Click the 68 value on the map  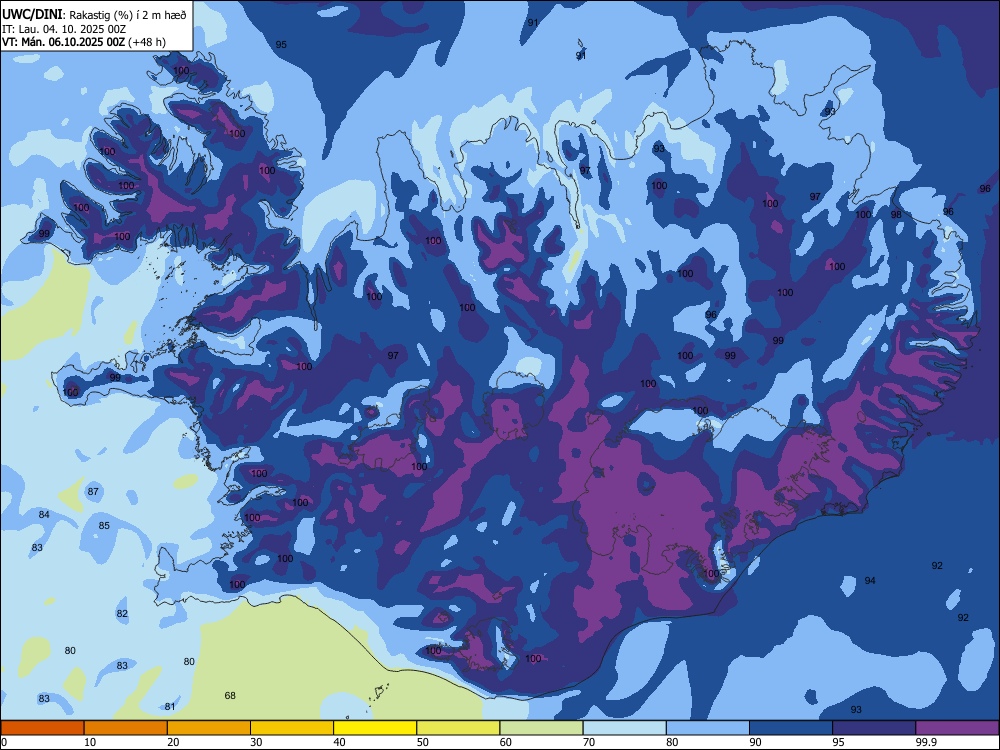230,695
